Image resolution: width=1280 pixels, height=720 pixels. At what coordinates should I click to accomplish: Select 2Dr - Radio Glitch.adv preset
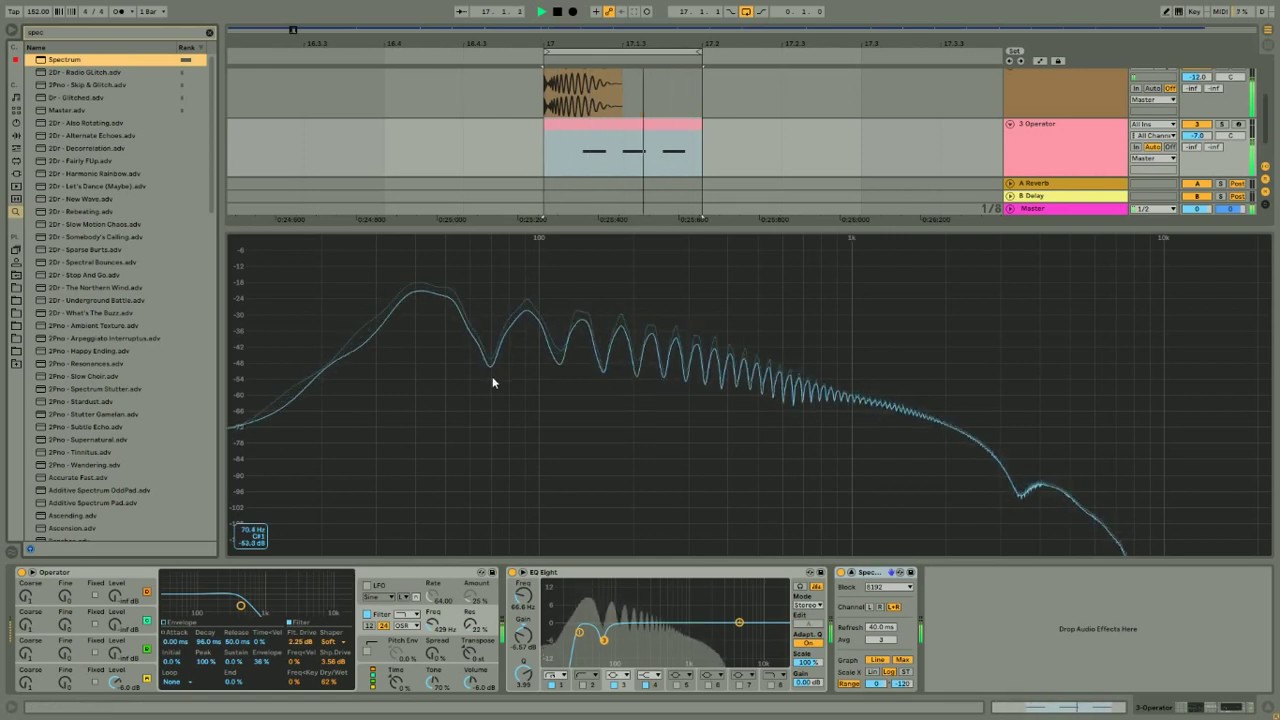point(85,72)
